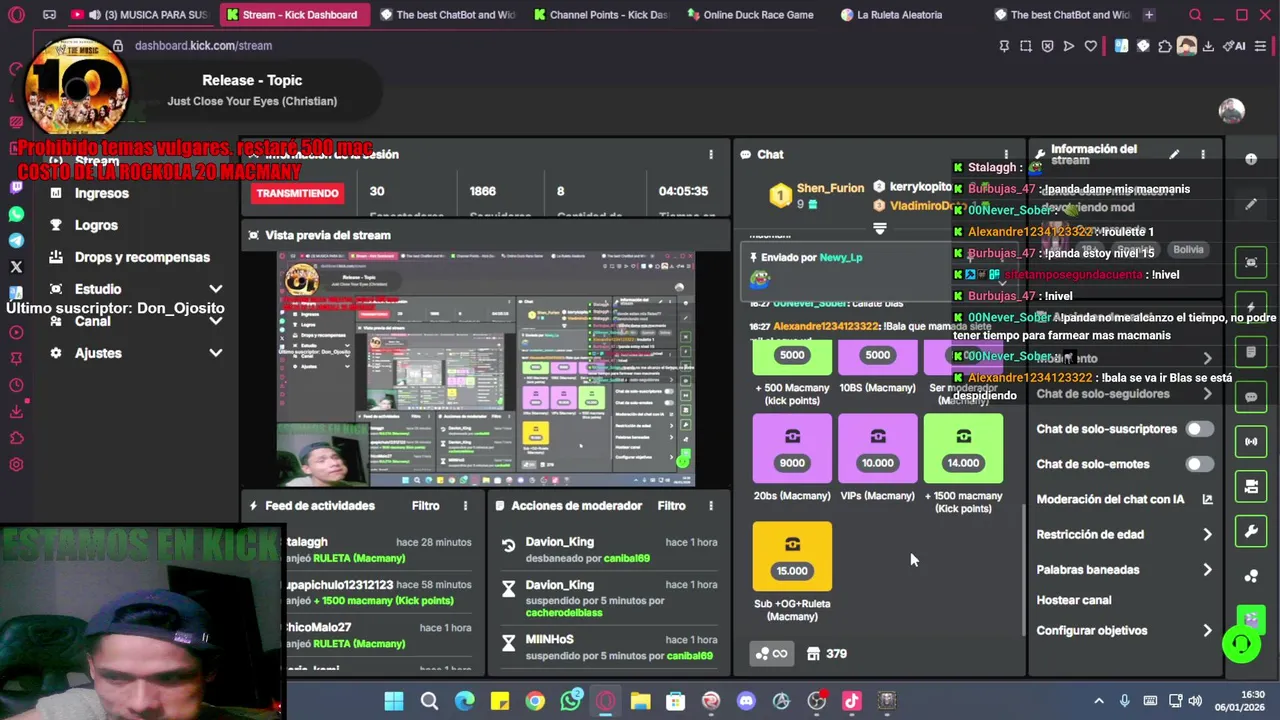Image resolution: width=1280 pixels, height=720 pixels.
Task: Switch to Online Duck Race Game tab
Action: (x=750, y=15)
